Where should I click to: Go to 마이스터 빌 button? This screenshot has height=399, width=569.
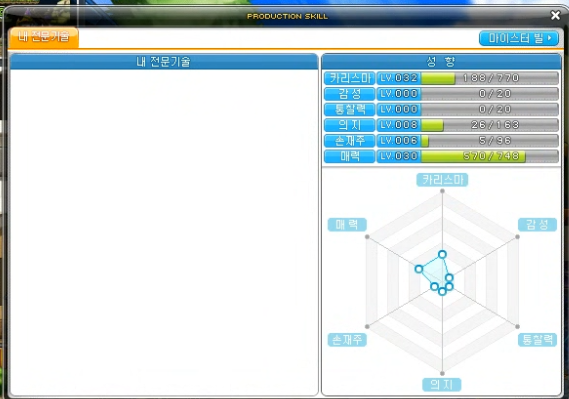pos(519,38)
